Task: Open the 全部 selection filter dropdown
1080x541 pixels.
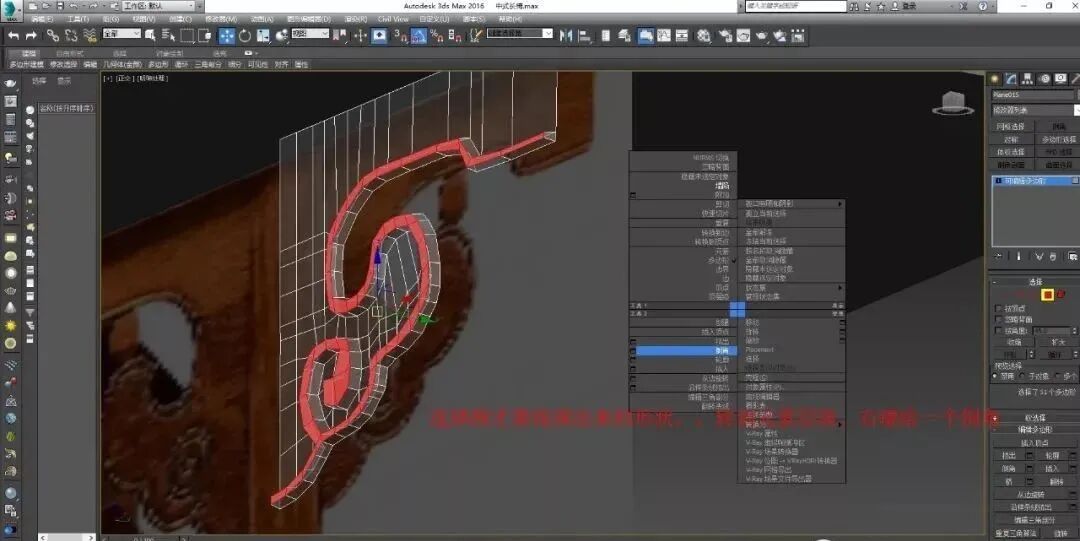Action: point(122,34)
